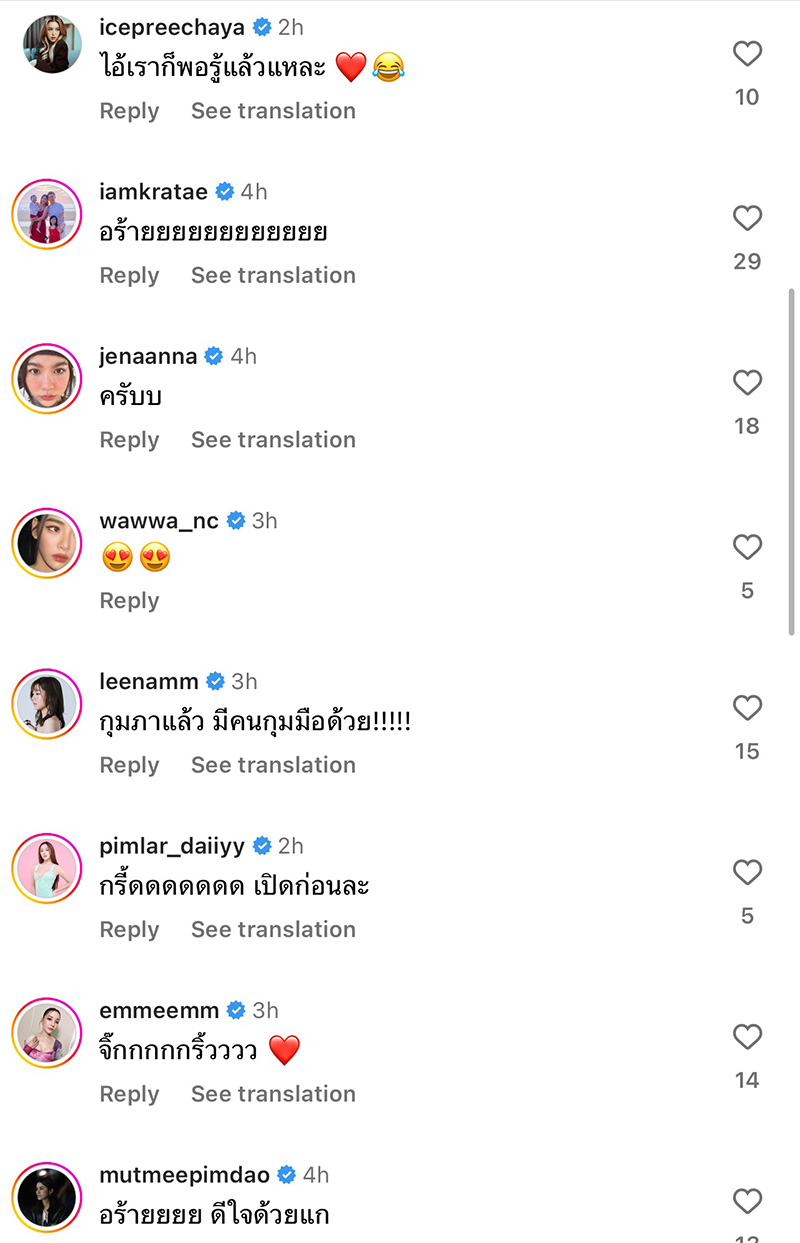Image resolution: width=800 pixels, height=1243 pixels.
Task: Like pimlar_daiiyy's comment
Action: (x=747, y=872)
